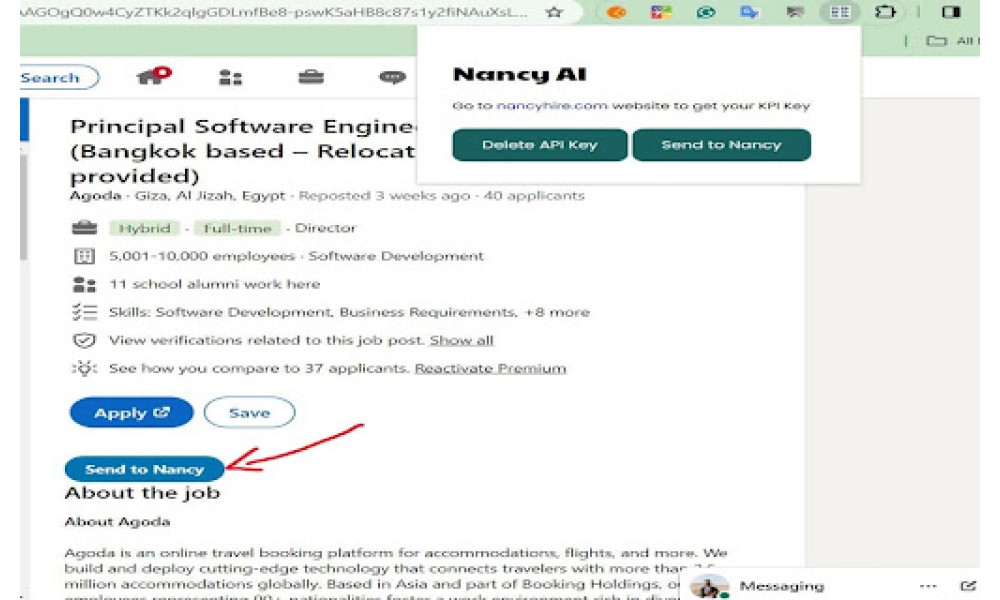Click the Hybrid workplace tag
Screen dimensions: 1000x600
[x=145, y=228]
